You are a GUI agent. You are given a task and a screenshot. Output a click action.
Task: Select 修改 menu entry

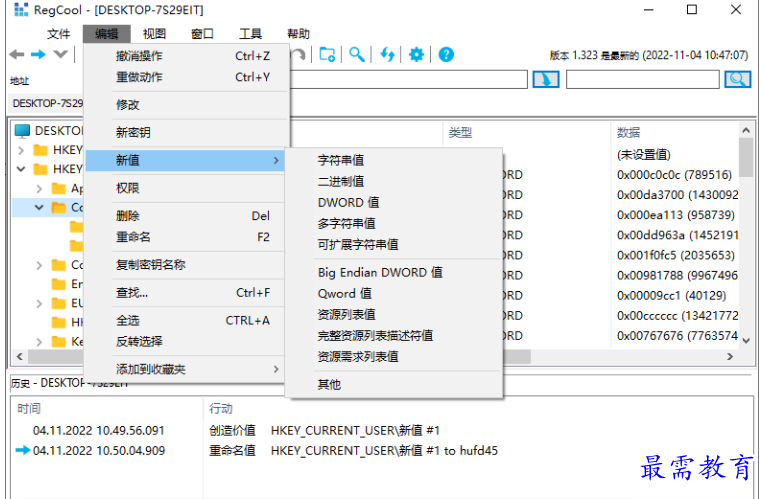(x=186, y=104)
